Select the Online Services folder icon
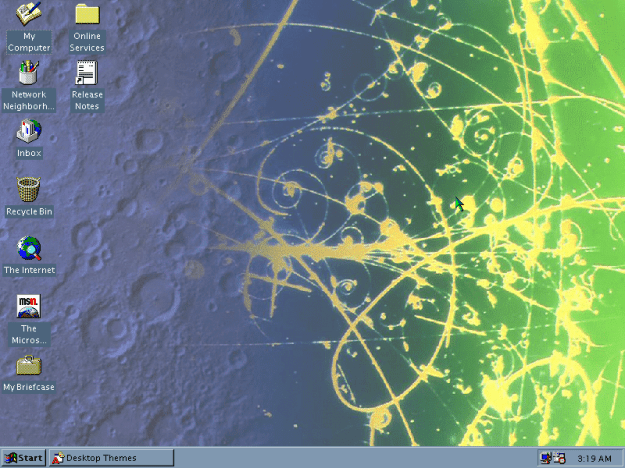Screen dimensions: 625x468 (x=87, y=14)
